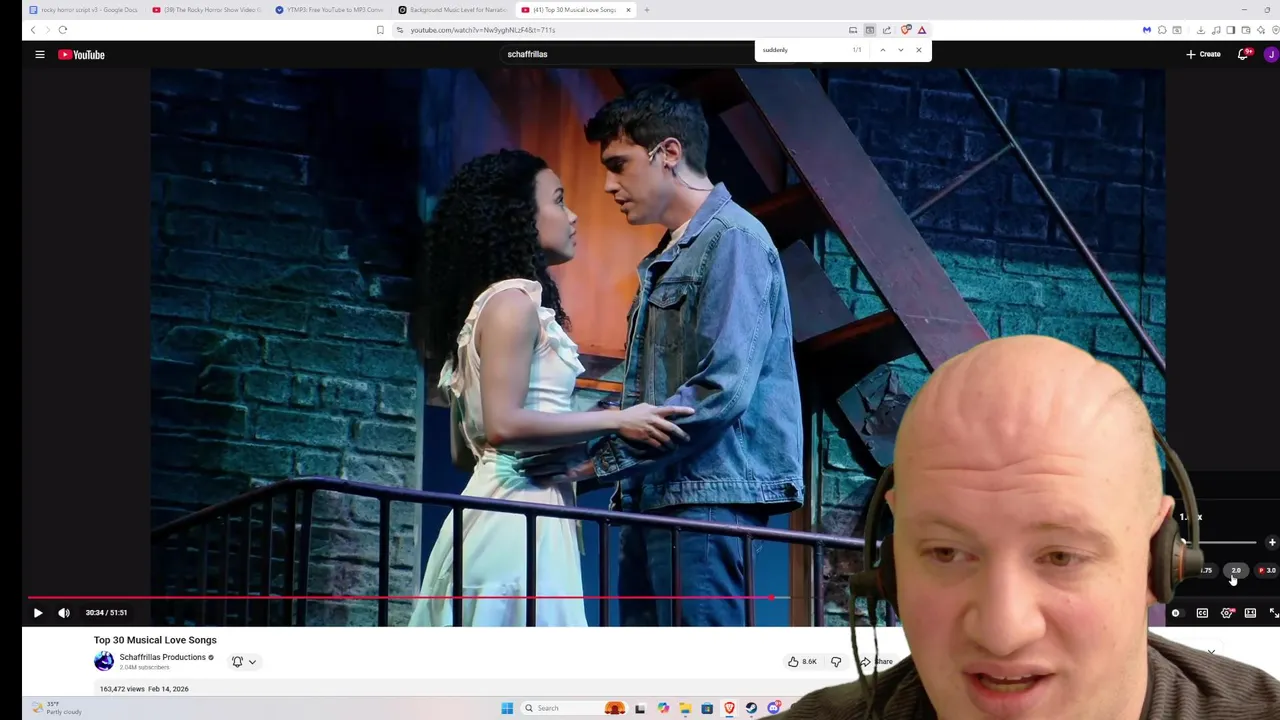Open Copilot from taskbar
1280x720 pixels.
[x=663, y=708]
